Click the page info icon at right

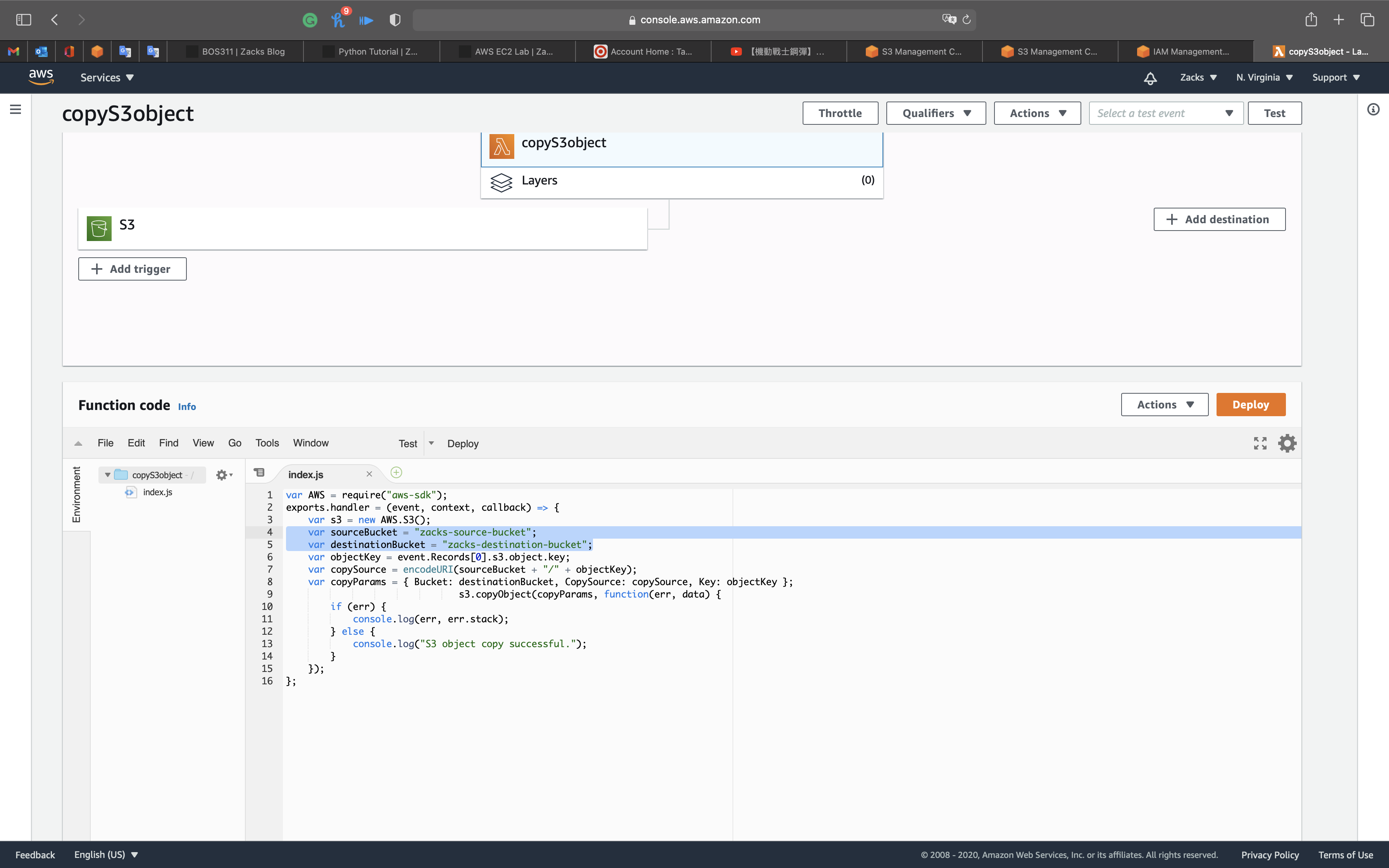coord(1373,109)
